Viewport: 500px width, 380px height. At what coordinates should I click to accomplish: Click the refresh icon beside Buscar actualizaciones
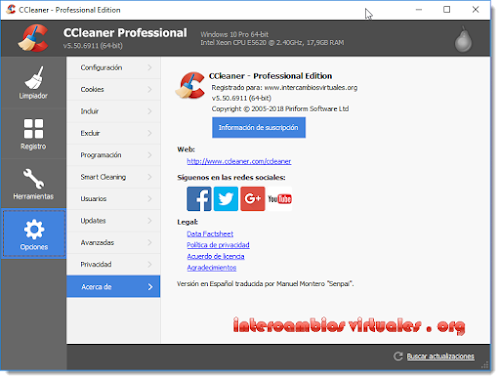click(398, 356)
